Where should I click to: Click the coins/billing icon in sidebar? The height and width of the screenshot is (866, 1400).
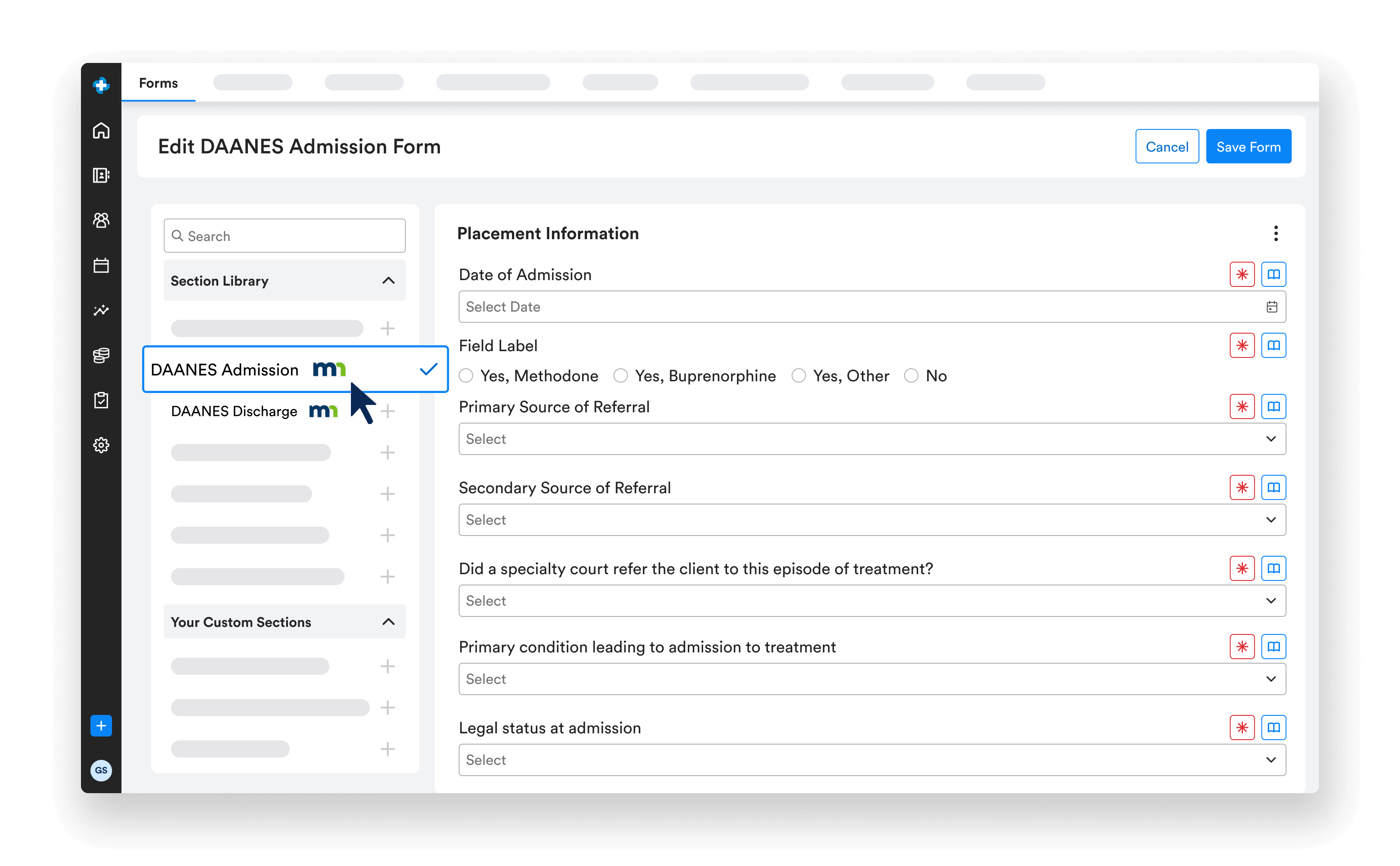pyautogui.click(x=101, y=355)
